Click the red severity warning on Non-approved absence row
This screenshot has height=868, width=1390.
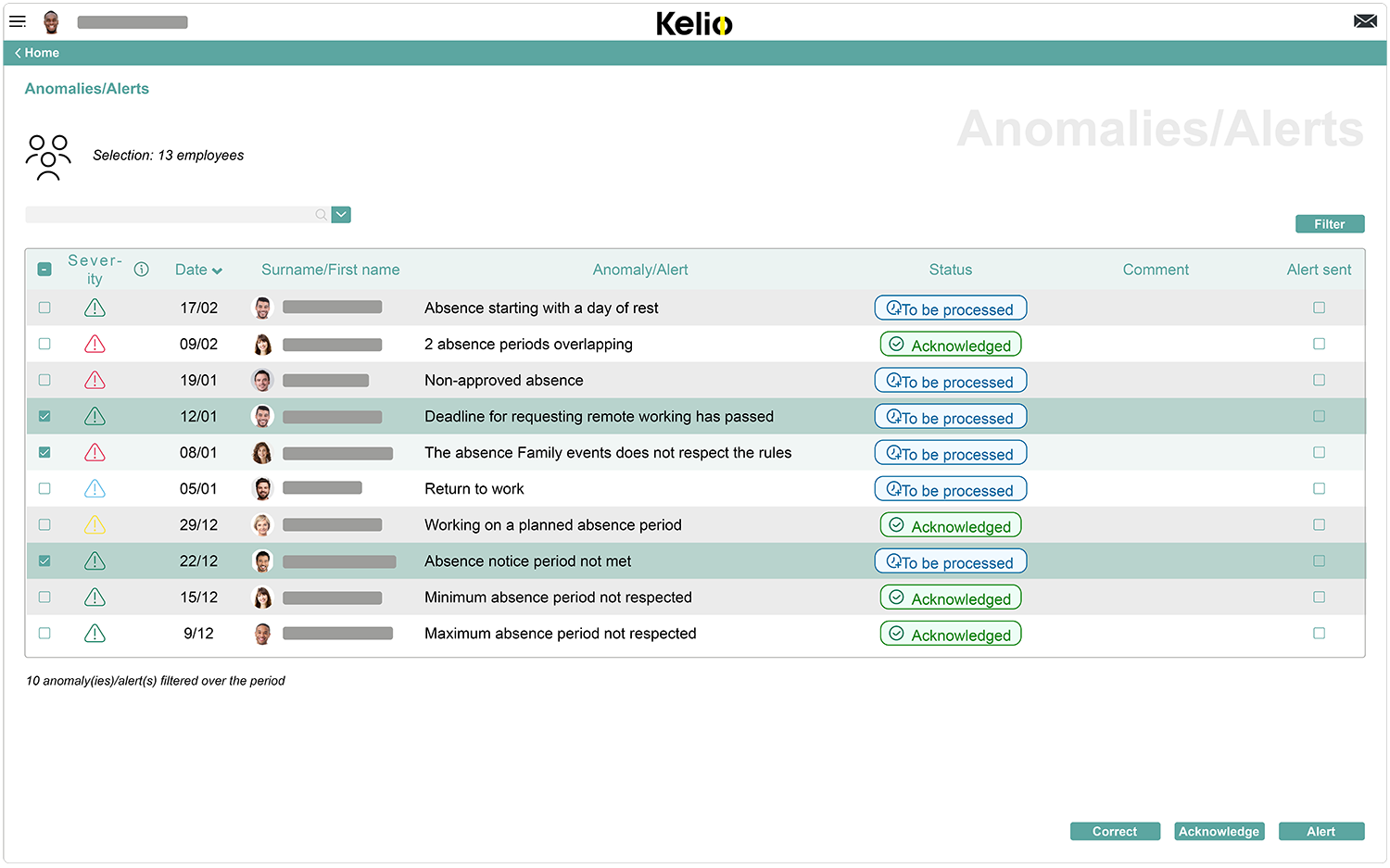click(x=95, y=380)
